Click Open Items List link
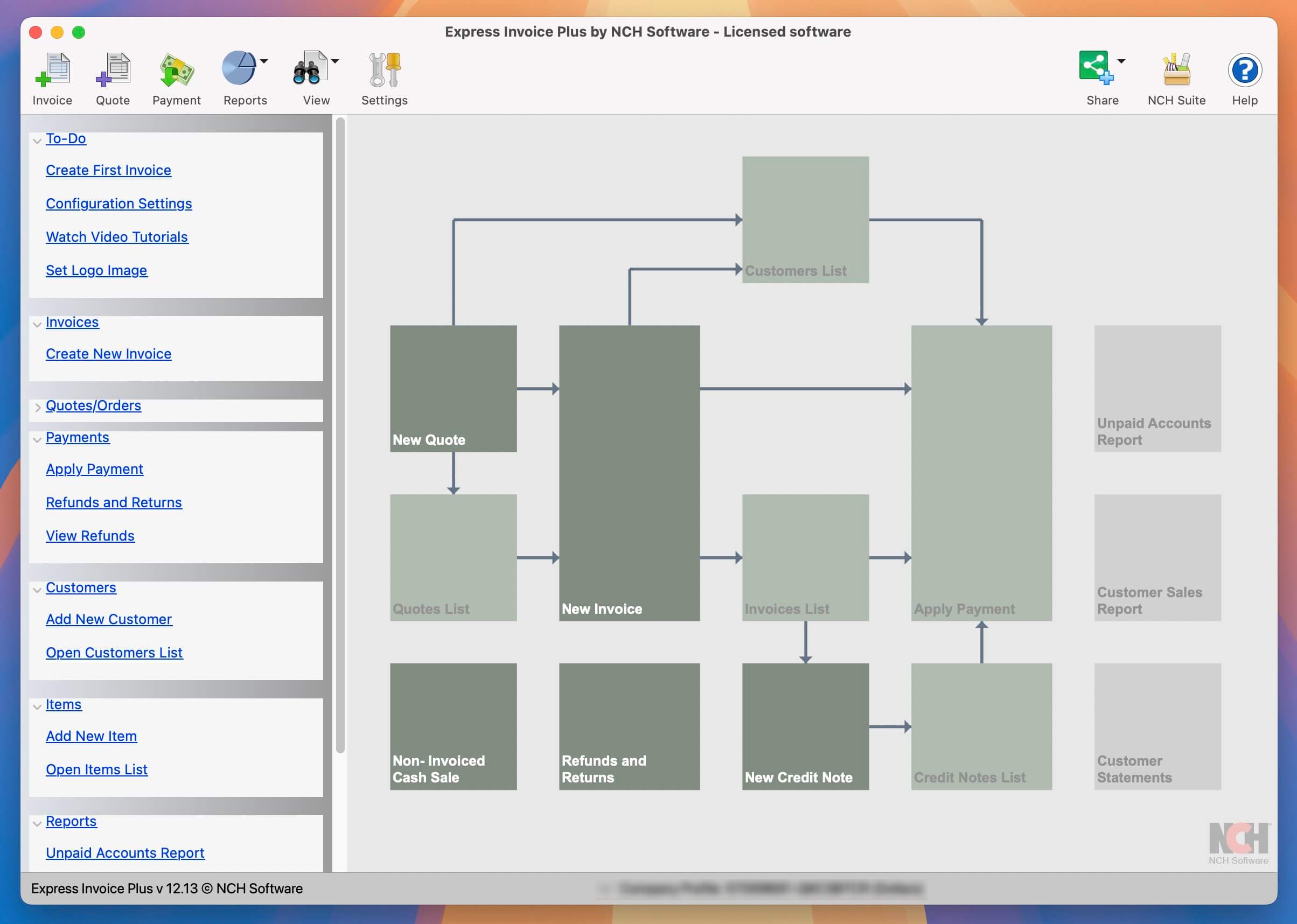The height and width of the screenshot is (924, 1297). [x=97, y=769]
